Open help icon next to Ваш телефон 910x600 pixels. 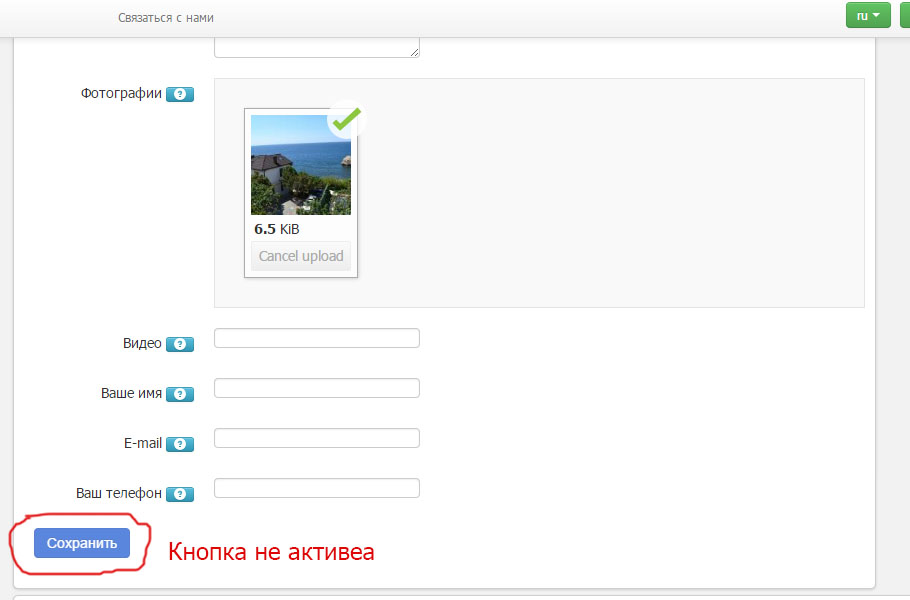point(180,494)
